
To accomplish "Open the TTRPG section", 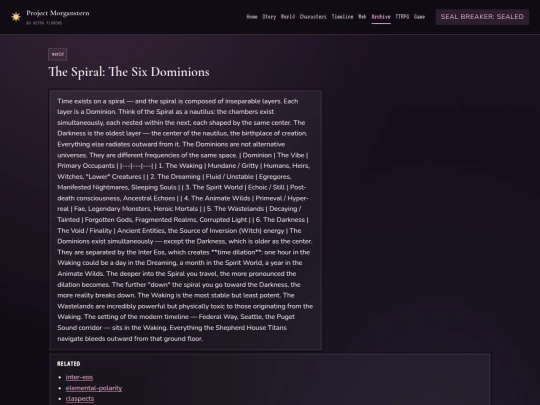I will coord(402,17).
